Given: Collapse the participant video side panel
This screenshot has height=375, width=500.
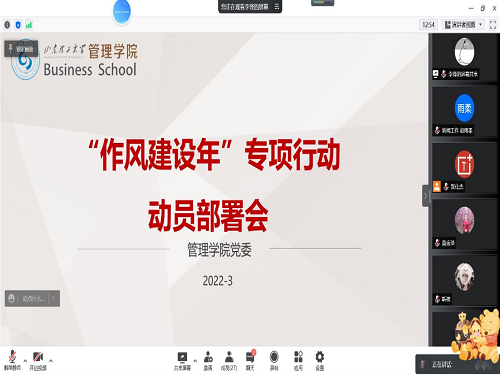Looking at the screenshot, I should [425, 196].
